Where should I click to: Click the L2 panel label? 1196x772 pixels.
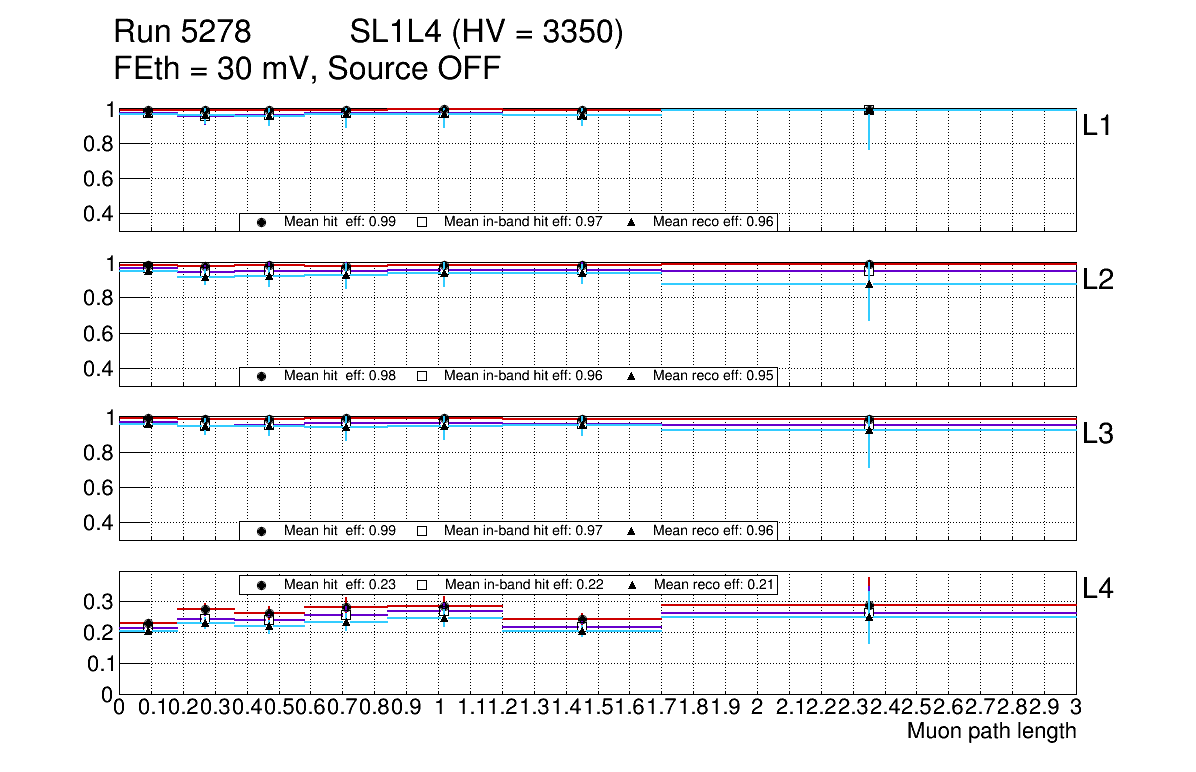[x=1099, y=280]
